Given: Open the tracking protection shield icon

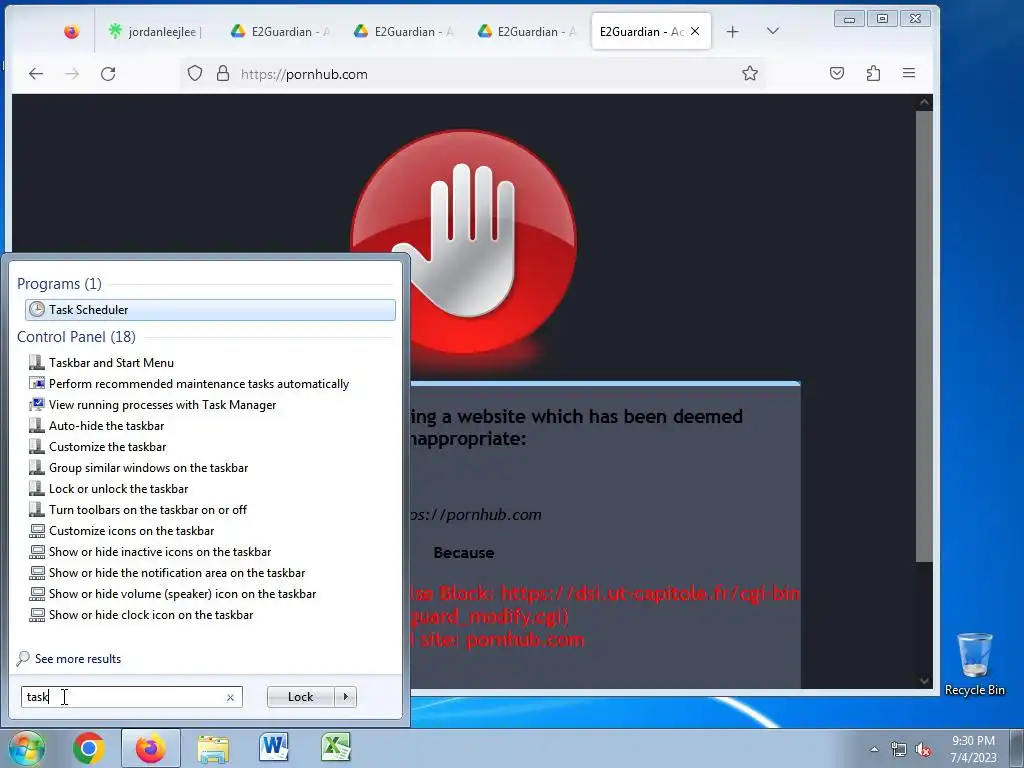Looking at the screenshot, I should [x=195, y=73].
